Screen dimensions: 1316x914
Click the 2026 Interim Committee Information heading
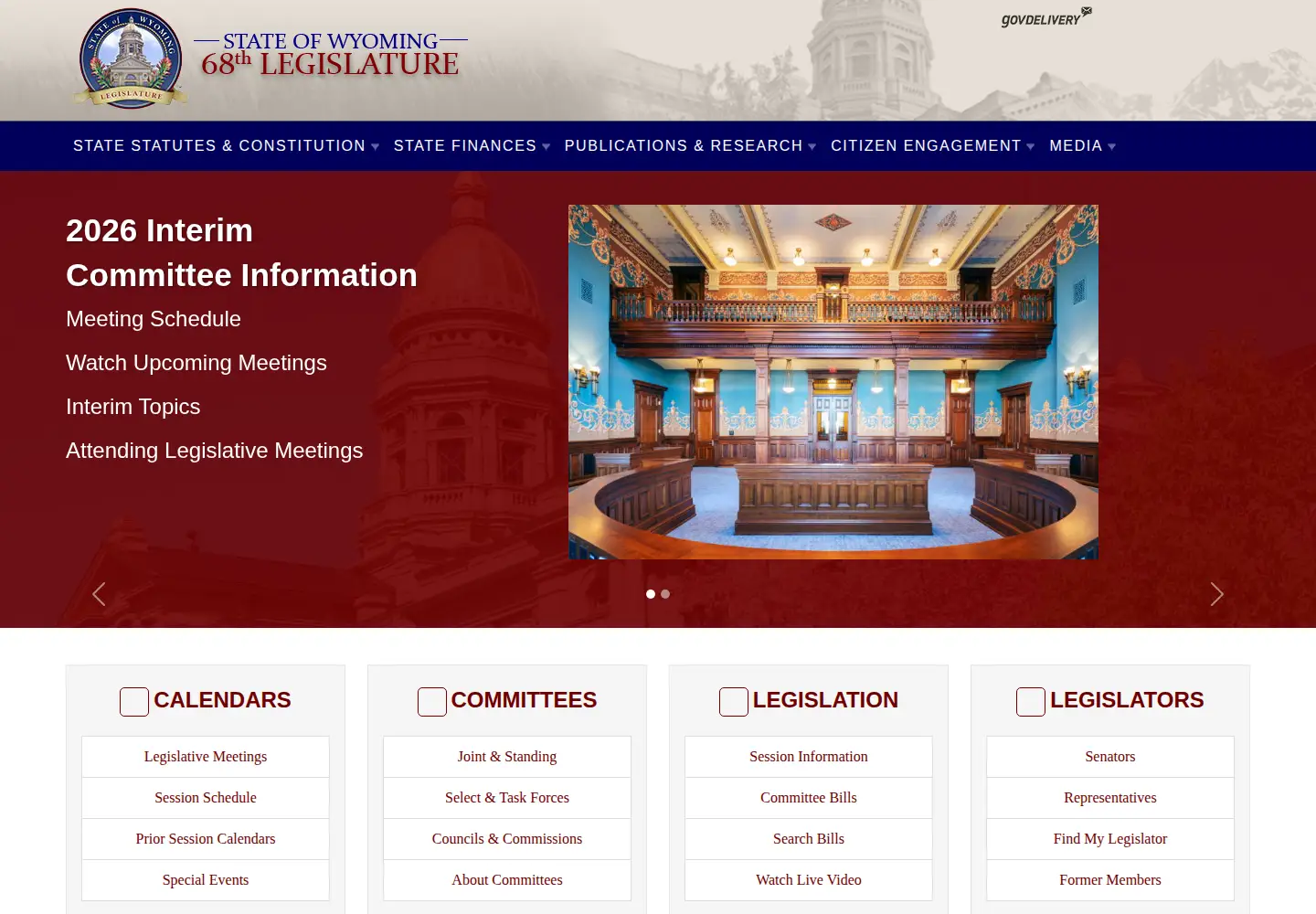tap(241, 252)
